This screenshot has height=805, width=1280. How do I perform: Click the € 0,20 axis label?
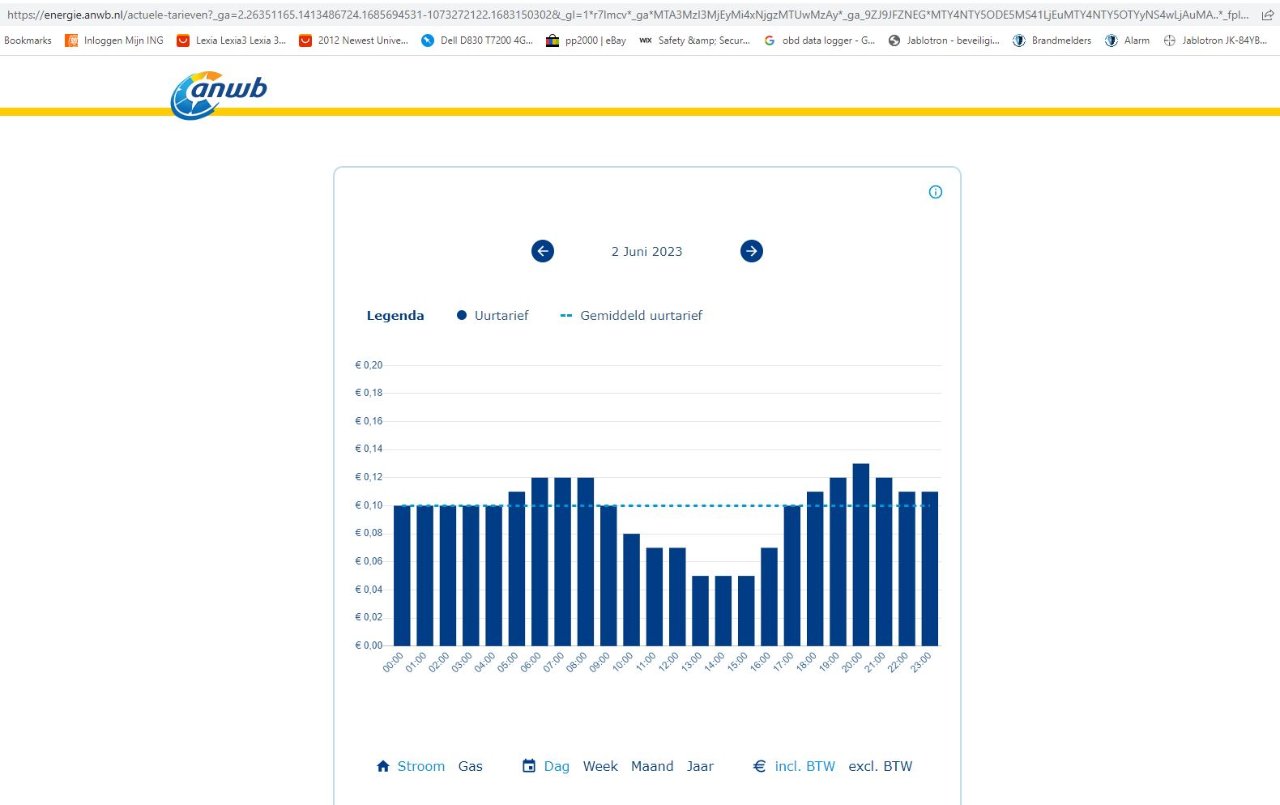(x=369, y=365)
